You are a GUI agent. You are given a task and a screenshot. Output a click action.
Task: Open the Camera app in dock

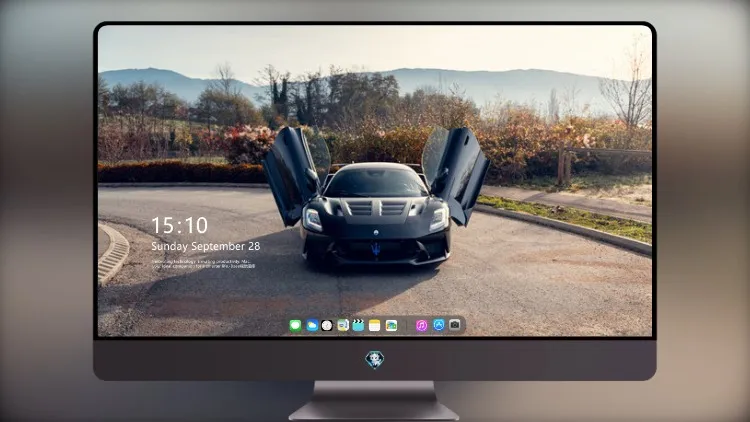pyautogui.click(x=455, y=325)
